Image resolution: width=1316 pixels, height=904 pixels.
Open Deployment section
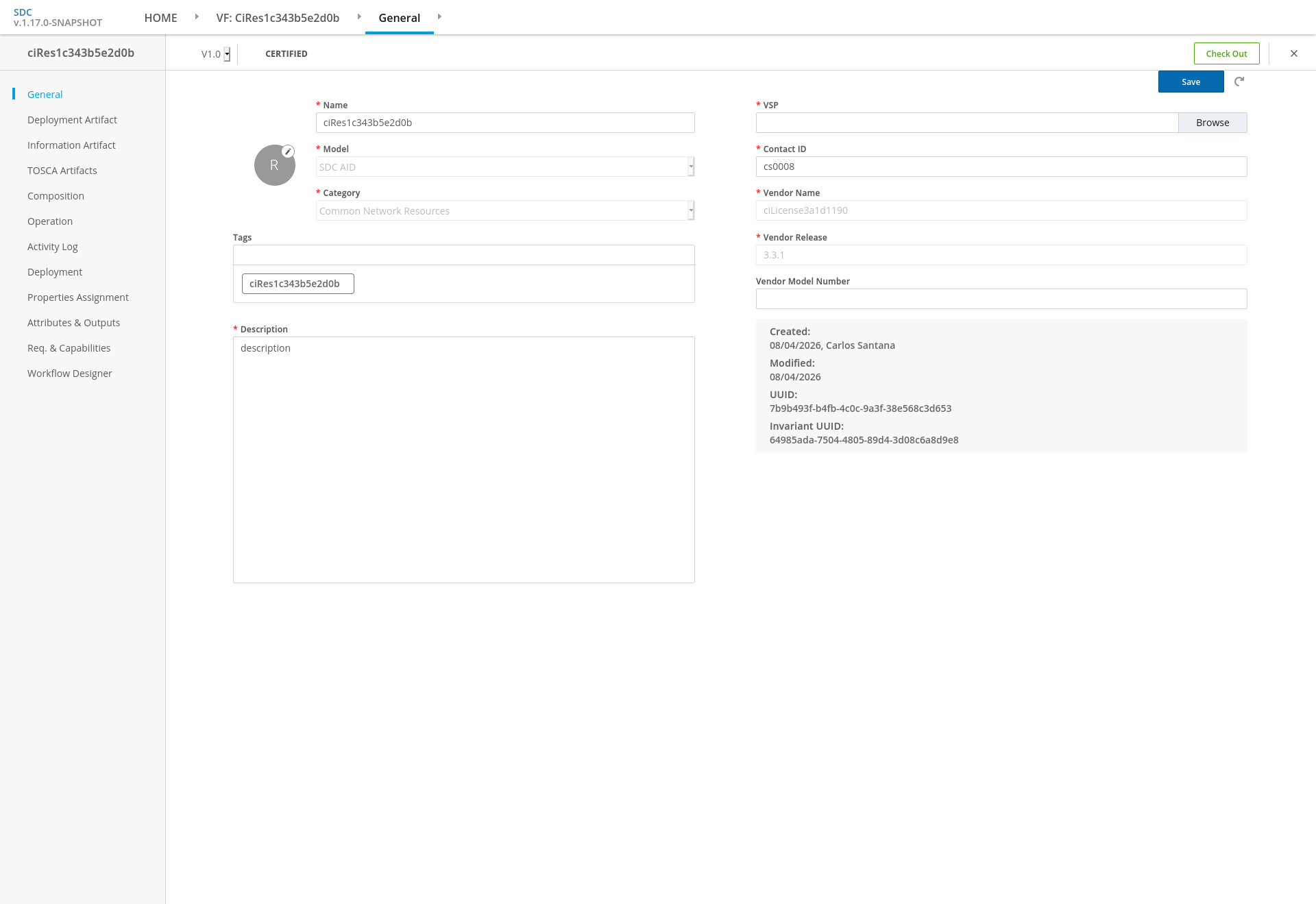click(55, 272)
